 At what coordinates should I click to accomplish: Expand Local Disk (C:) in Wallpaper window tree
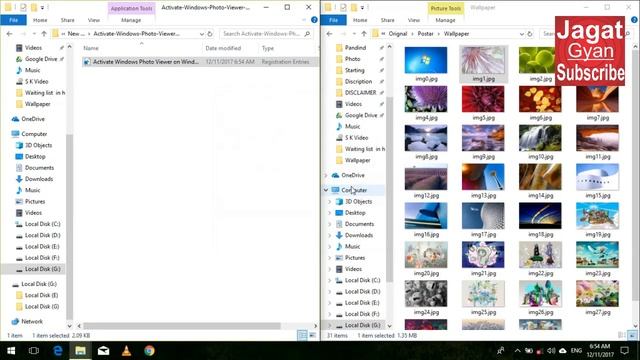tap(330, 280)
